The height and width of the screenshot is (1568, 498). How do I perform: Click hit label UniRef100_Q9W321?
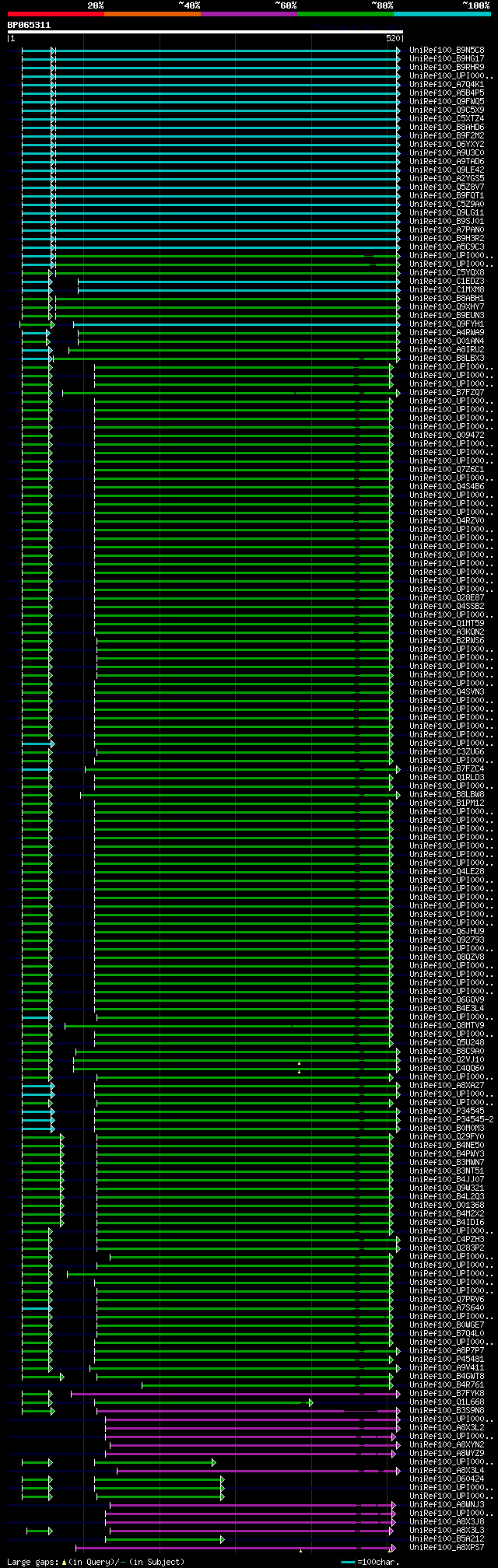(x=447, y=1188)
